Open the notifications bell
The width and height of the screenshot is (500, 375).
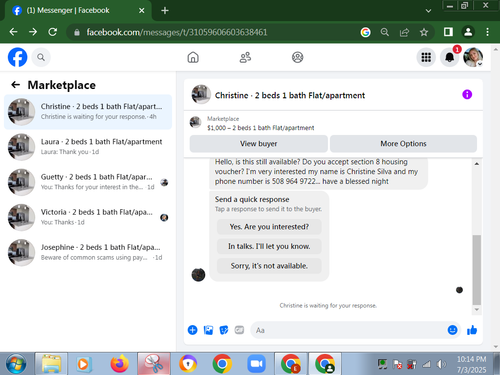[449, 57]
